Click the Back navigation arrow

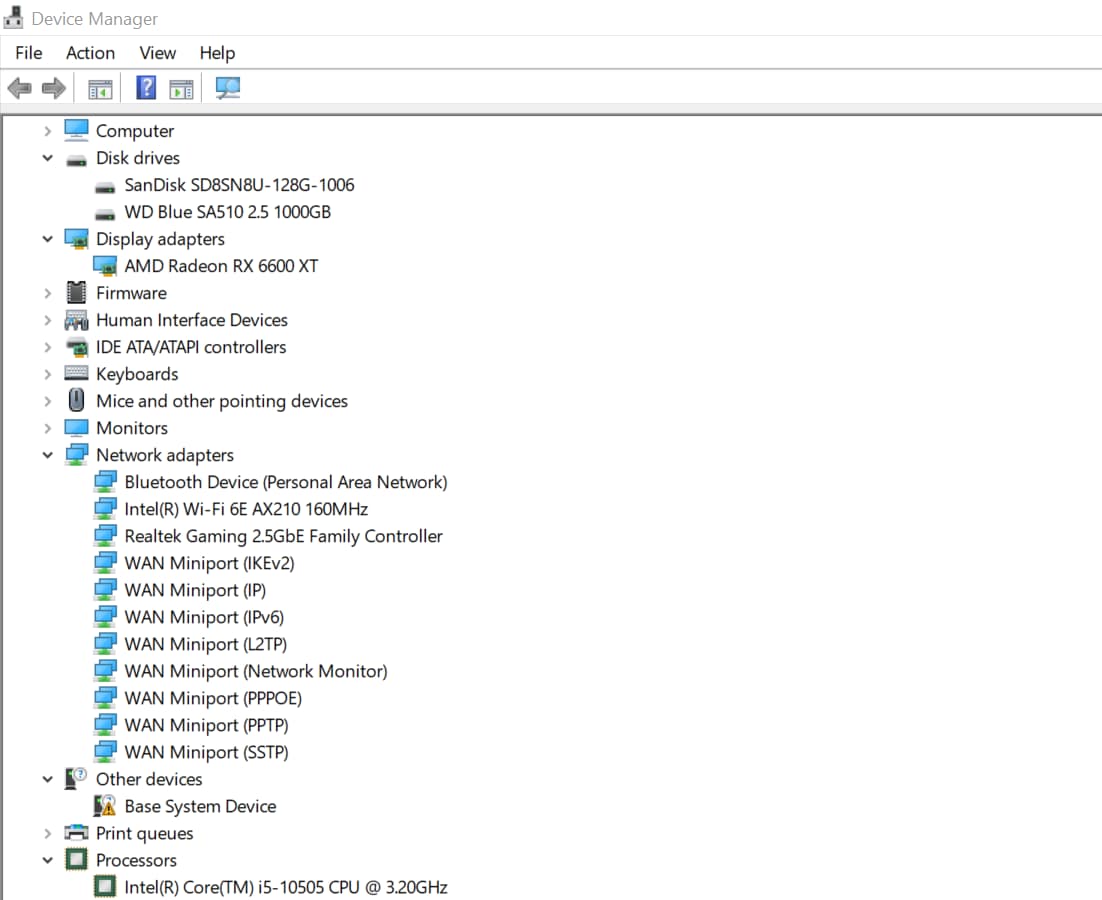[x=18, y=88]
